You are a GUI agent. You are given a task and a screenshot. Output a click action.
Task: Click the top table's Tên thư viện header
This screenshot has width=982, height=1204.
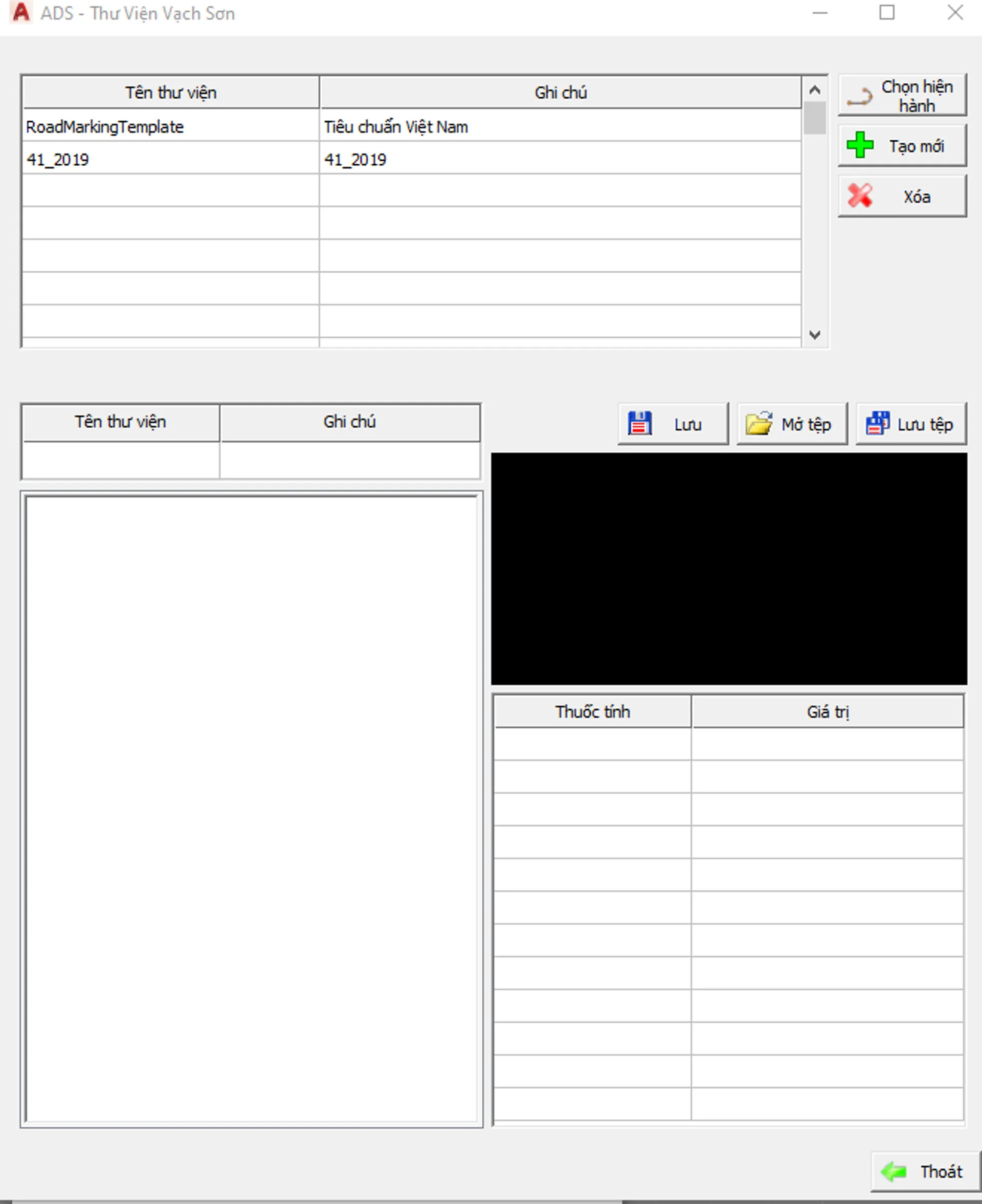point(171,92)
